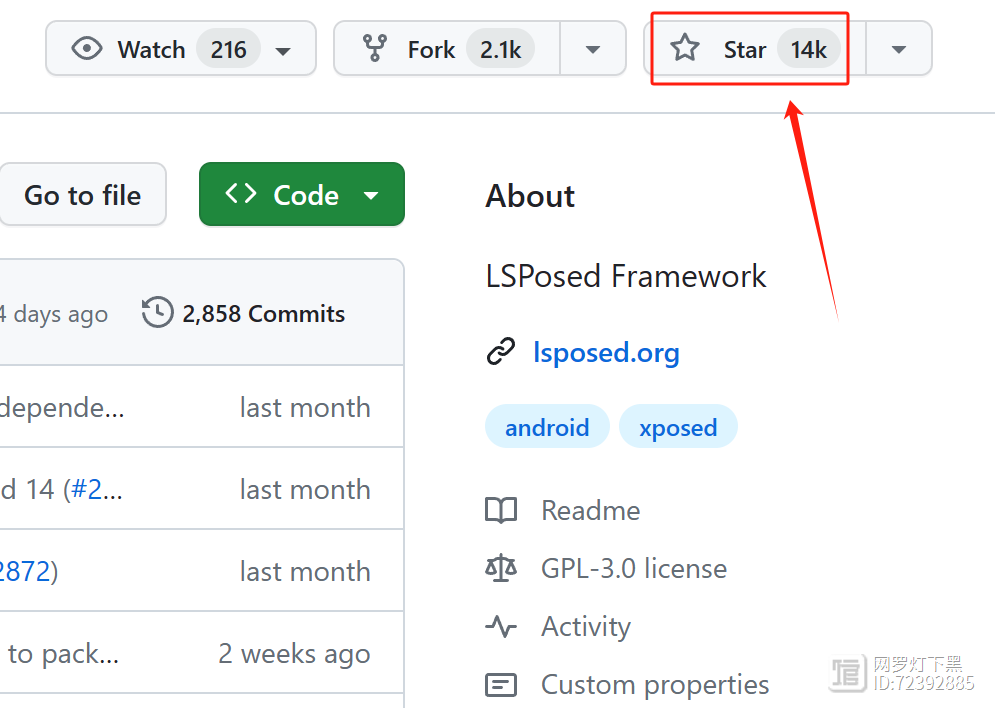Viewport: 995px width, 708px height.
Task: Star this repository
Action: (754, 49)
